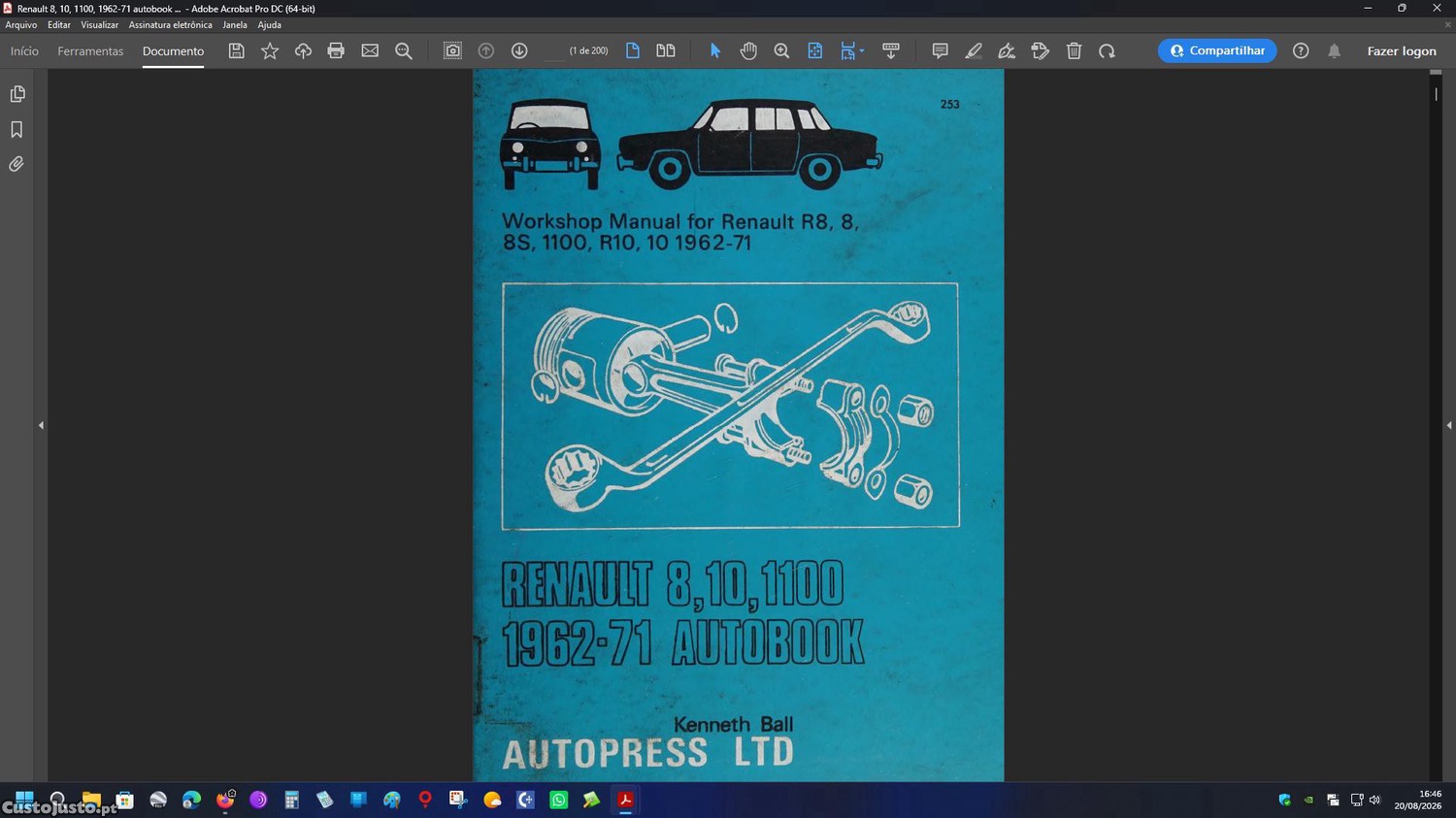Open the sign document tool
This screenshot has width=1456, height=818.
[x=1007, y=50]
